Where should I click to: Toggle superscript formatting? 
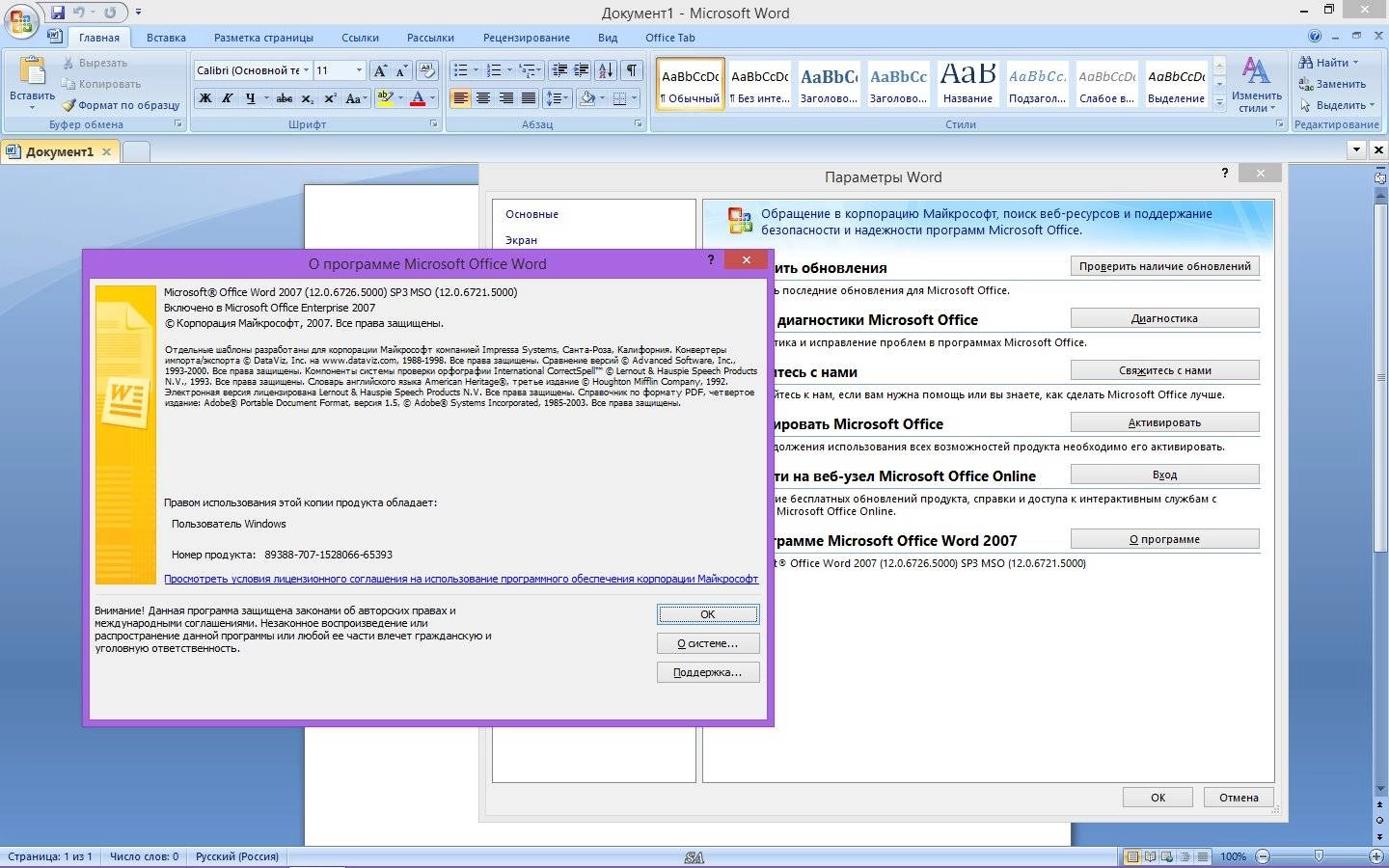click(x=330, y=98)
